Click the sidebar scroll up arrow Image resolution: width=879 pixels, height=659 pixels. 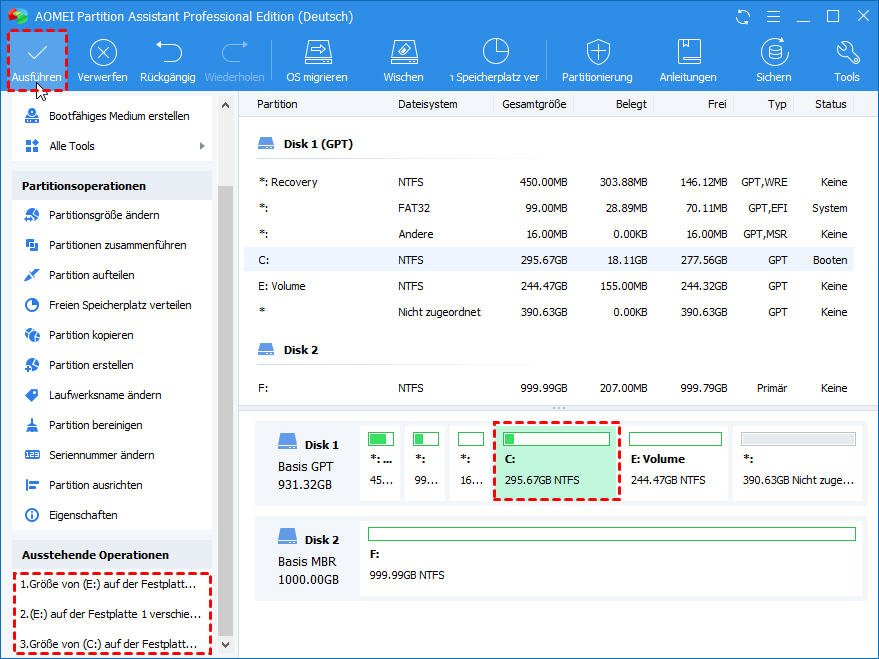(225, 105)
